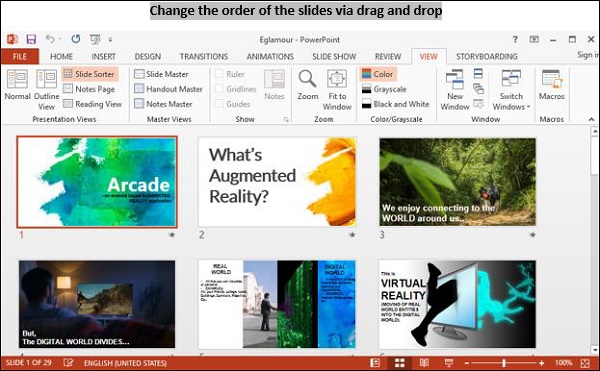Click the Slide Show icon in status bar
Viewport: 600px width, 371px height.
point(449,363)
